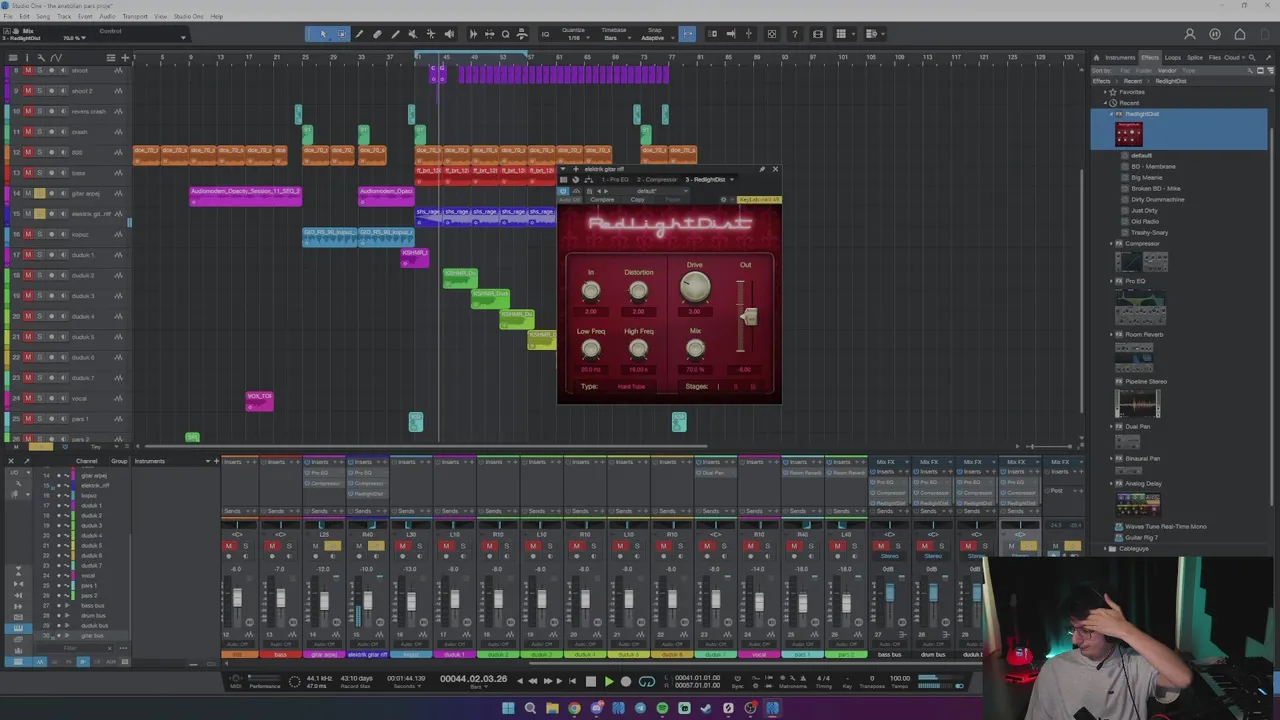Click the Drive knob in RedlightDist
The width and height of the screenshot is (1280, 720).
(x=695, y=288)
